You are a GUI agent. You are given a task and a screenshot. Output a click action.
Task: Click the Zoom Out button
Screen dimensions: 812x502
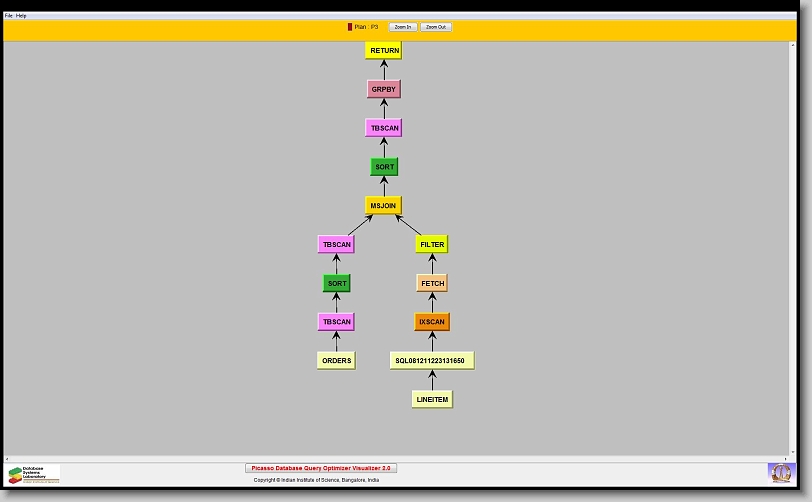[436, 27]
